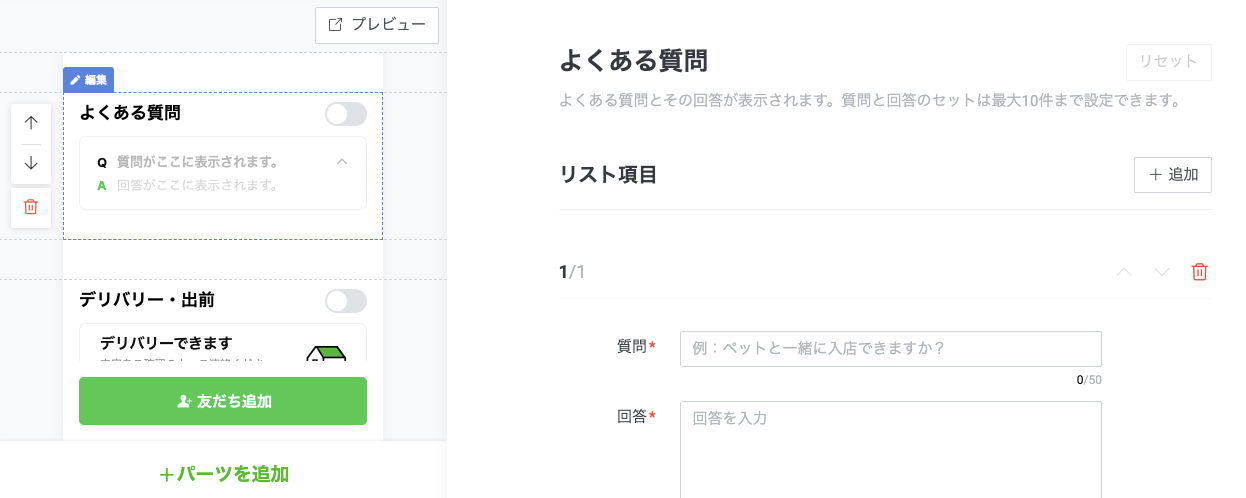Click the blue 編集 pencil tag
This screenshot has height=498, width=1246.
[89, 80]
